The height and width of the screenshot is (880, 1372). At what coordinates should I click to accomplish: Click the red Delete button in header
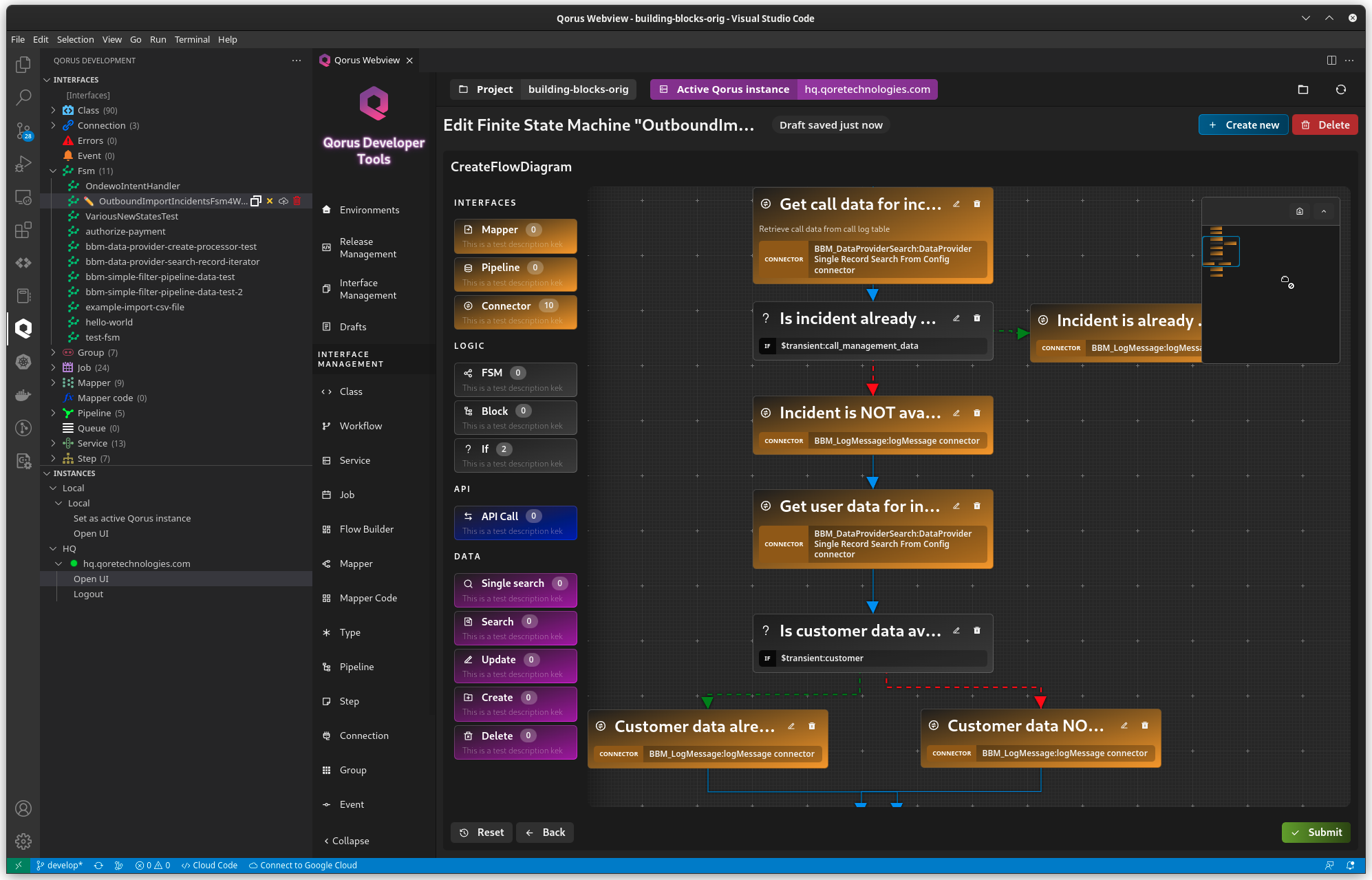click(x=1325, y=125)
